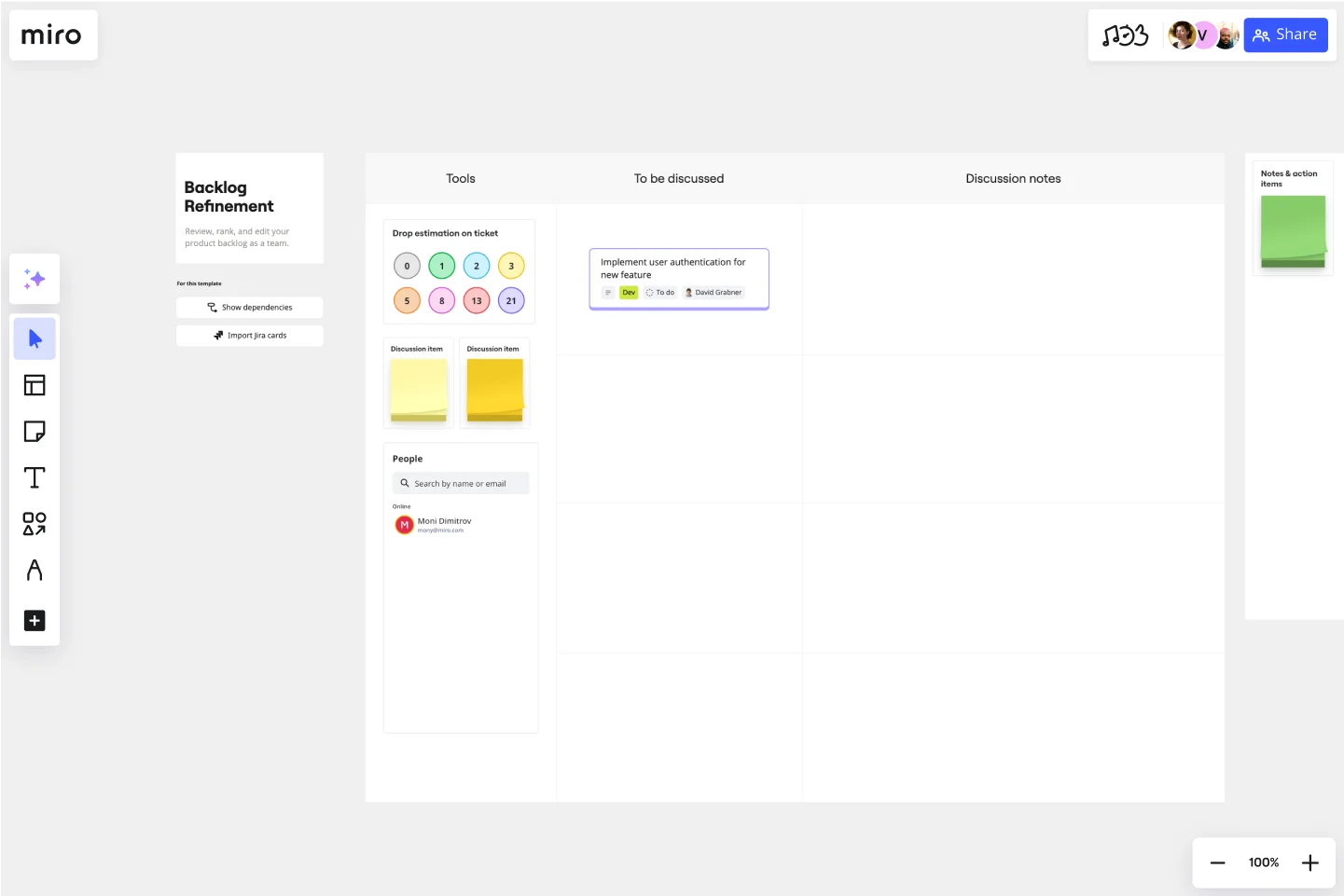Select estimation point 0 circle

[x=407, y=266]
